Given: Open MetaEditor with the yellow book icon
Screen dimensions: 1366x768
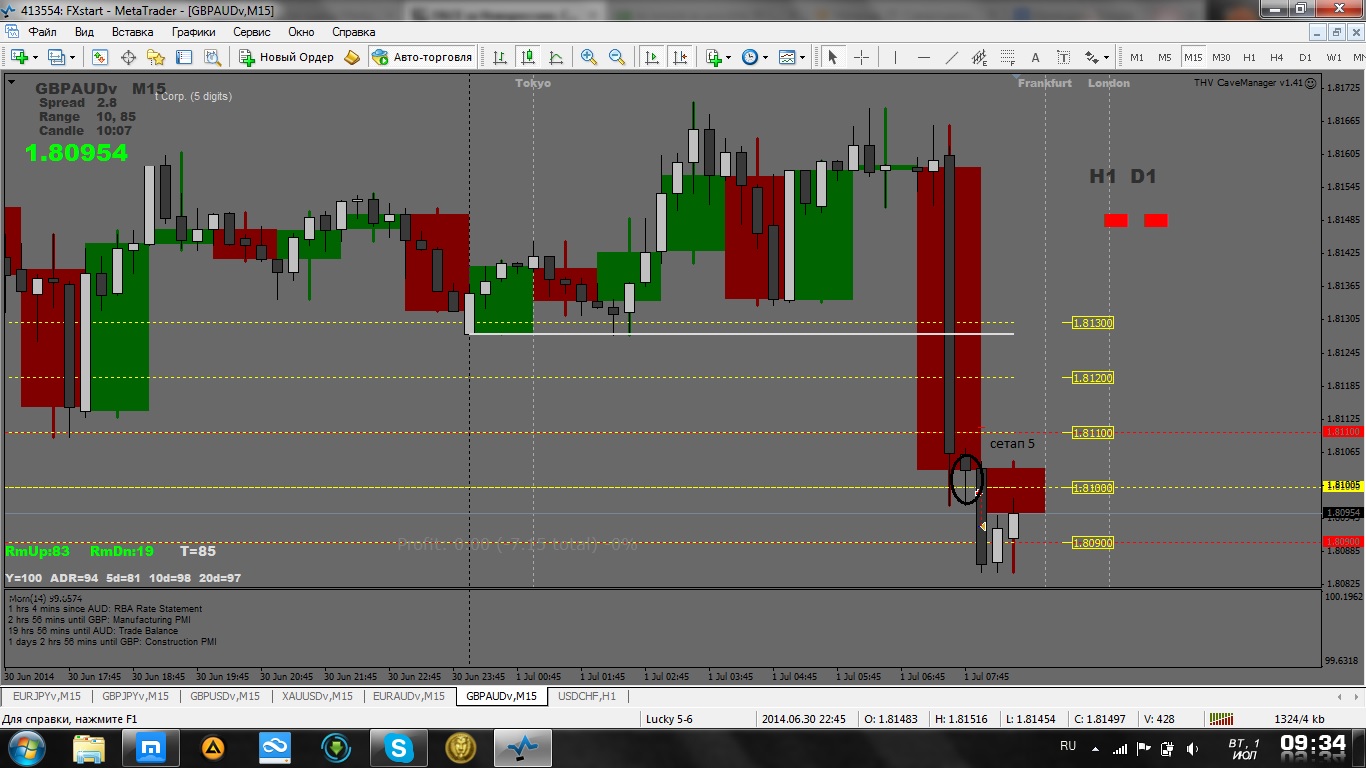Looking at the screenshot, I should 352,57.
